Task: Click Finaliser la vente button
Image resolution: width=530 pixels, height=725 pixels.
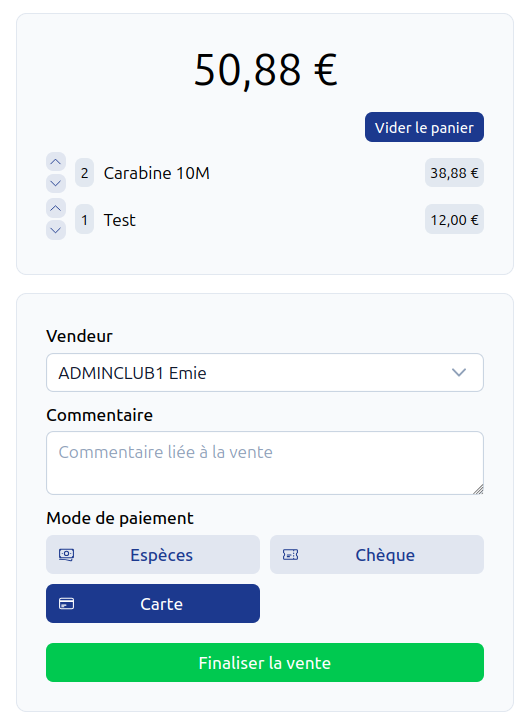Action: (265, 663)
